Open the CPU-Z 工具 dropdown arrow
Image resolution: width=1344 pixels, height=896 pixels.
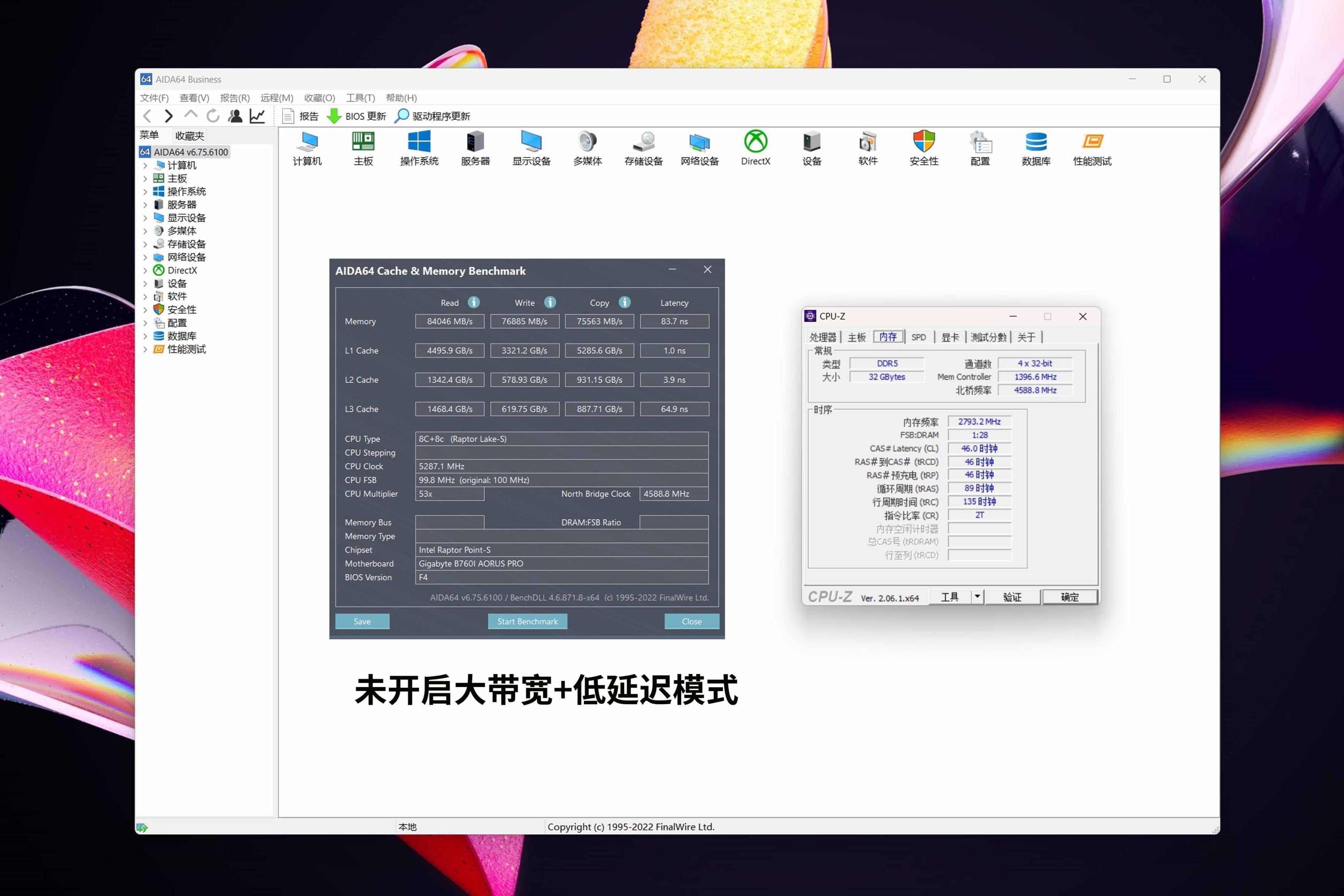pyautogui.click(x=977, y=597)
